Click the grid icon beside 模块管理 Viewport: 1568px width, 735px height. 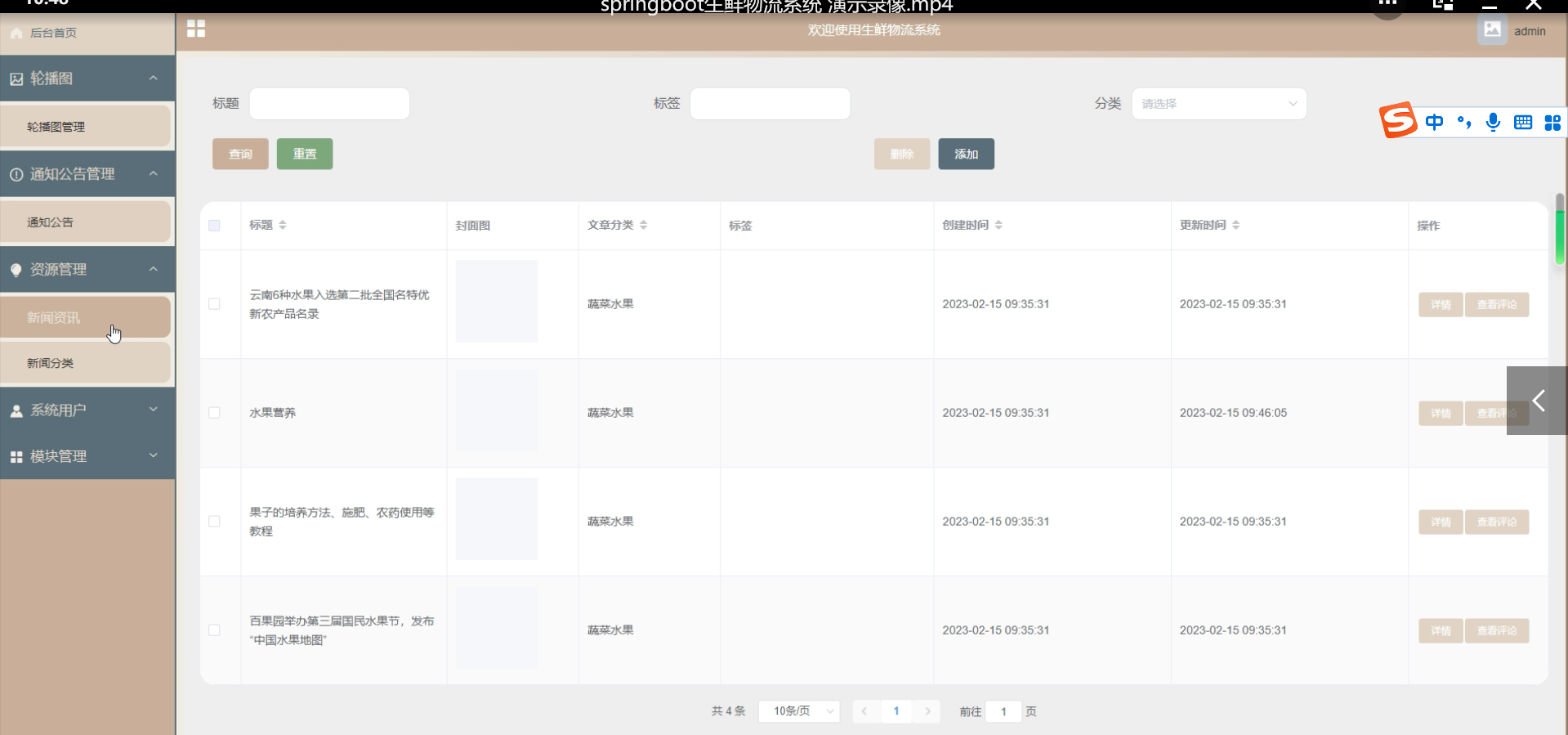16,457
